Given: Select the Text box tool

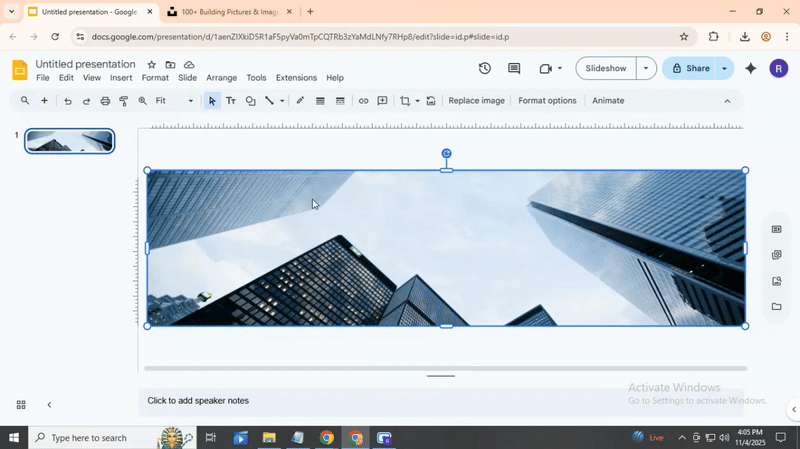Looking at the screenshot, I should pos(231,101).
